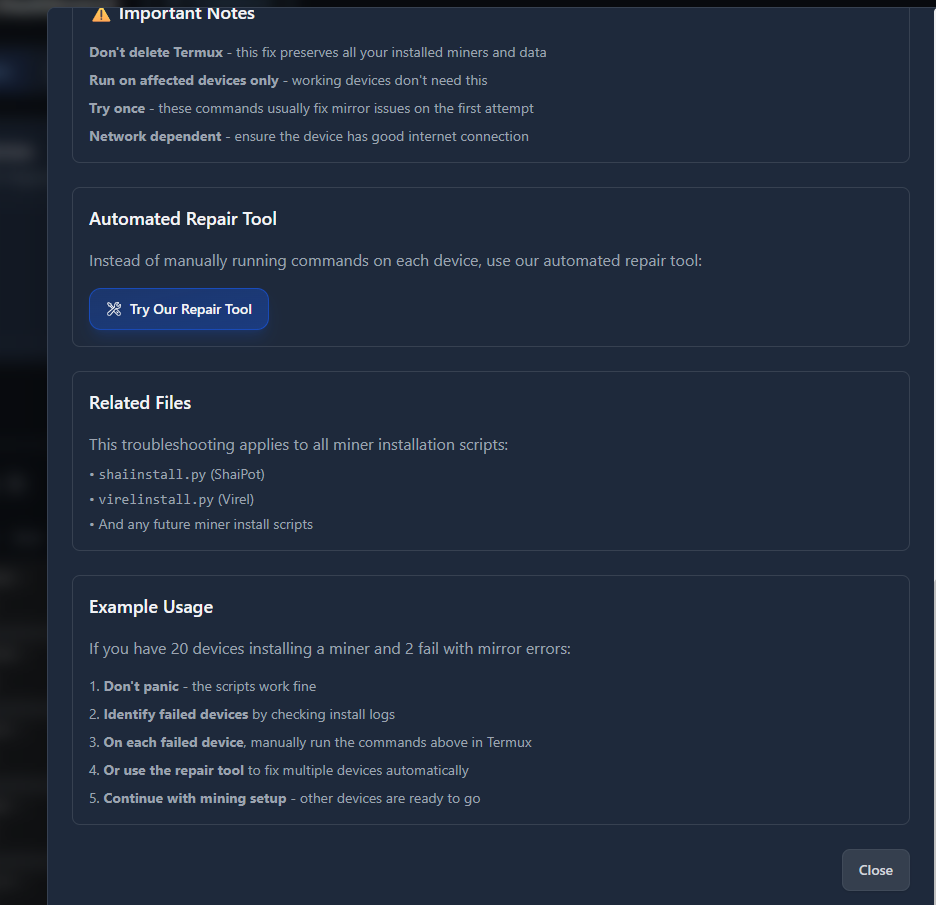Close the troubleshooting dialog
Screen dimensions: 936x905
[x=875, y=870]
